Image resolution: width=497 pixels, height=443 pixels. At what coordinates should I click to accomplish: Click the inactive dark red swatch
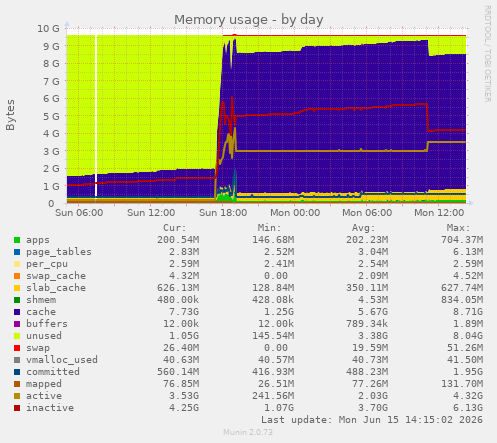tap(17, 408)
